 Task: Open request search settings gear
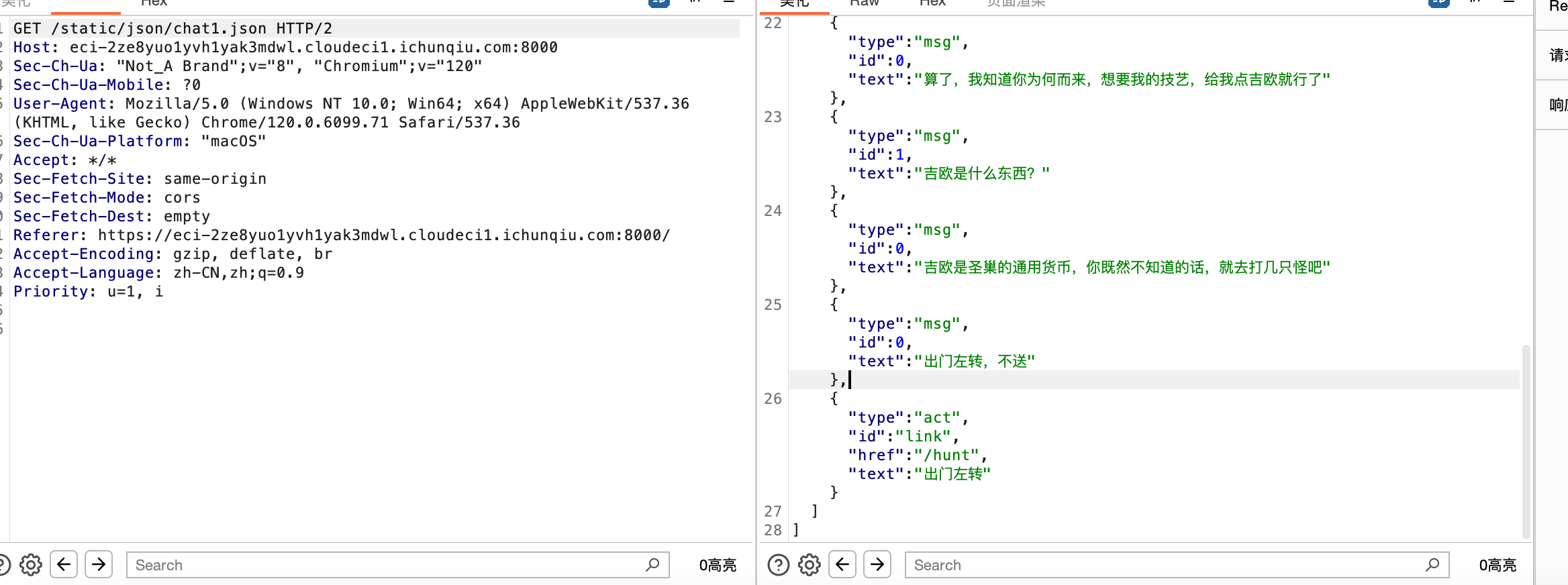click(30, 565)
